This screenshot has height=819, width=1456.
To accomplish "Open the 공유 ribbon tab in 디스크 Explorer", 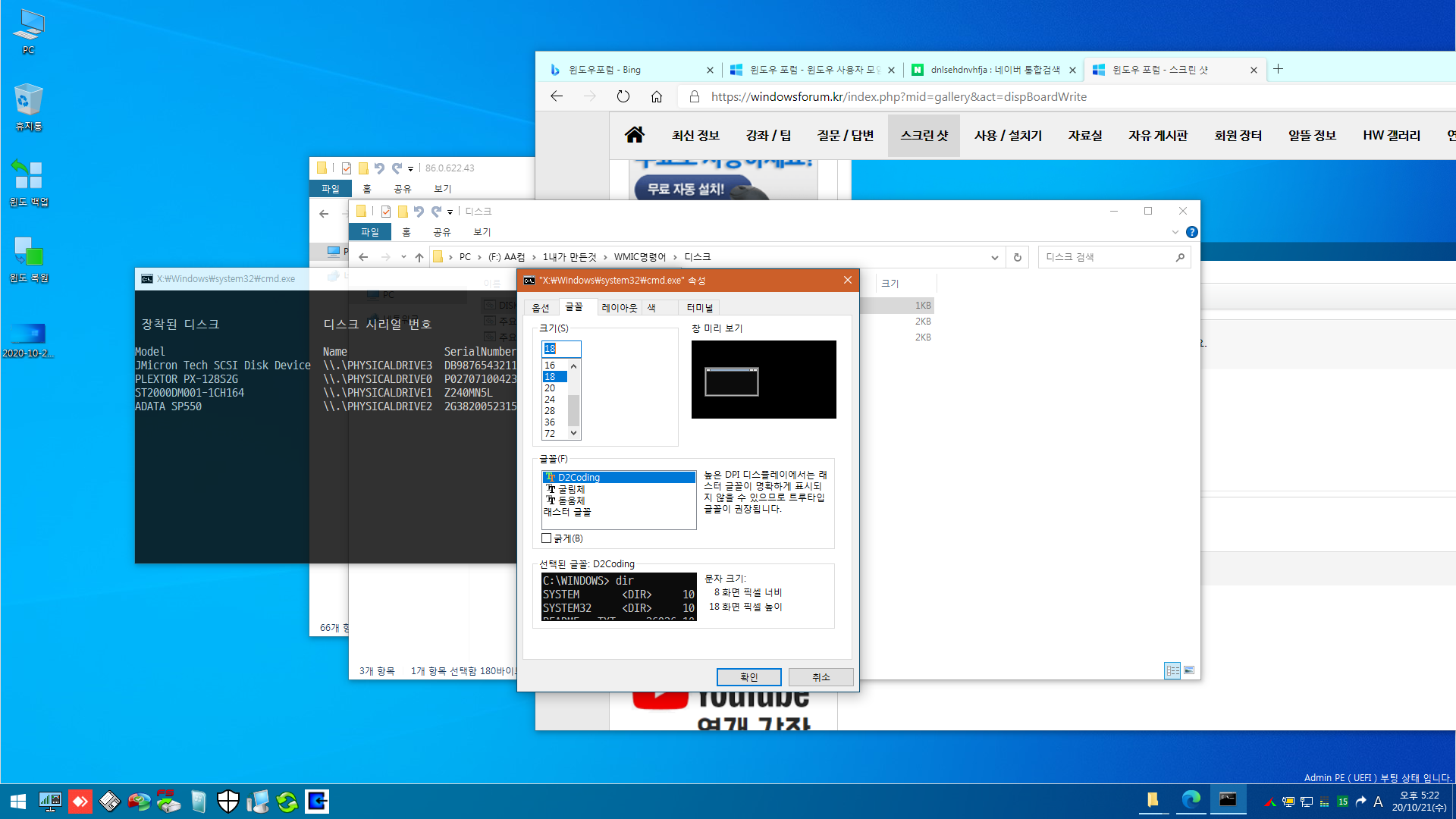I will tap(442, 232).
